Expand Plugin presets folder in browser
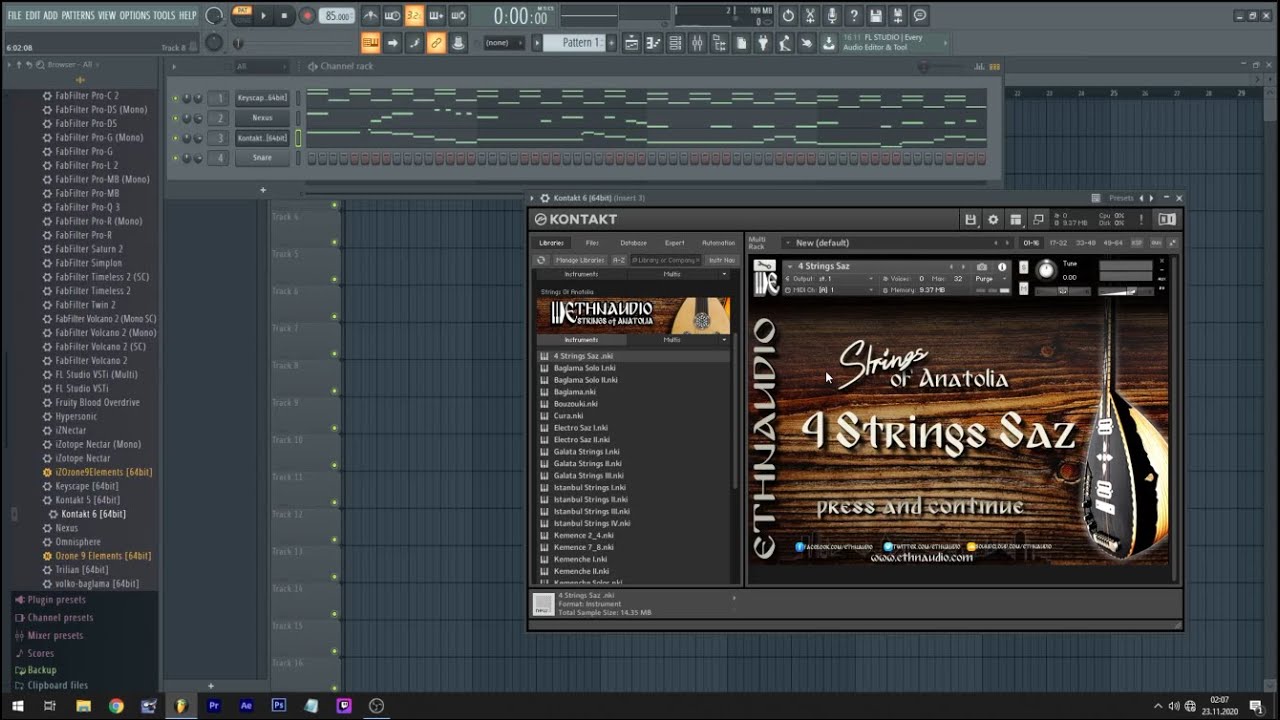This screenshot has width=1280, height=720. click(56, 600)
